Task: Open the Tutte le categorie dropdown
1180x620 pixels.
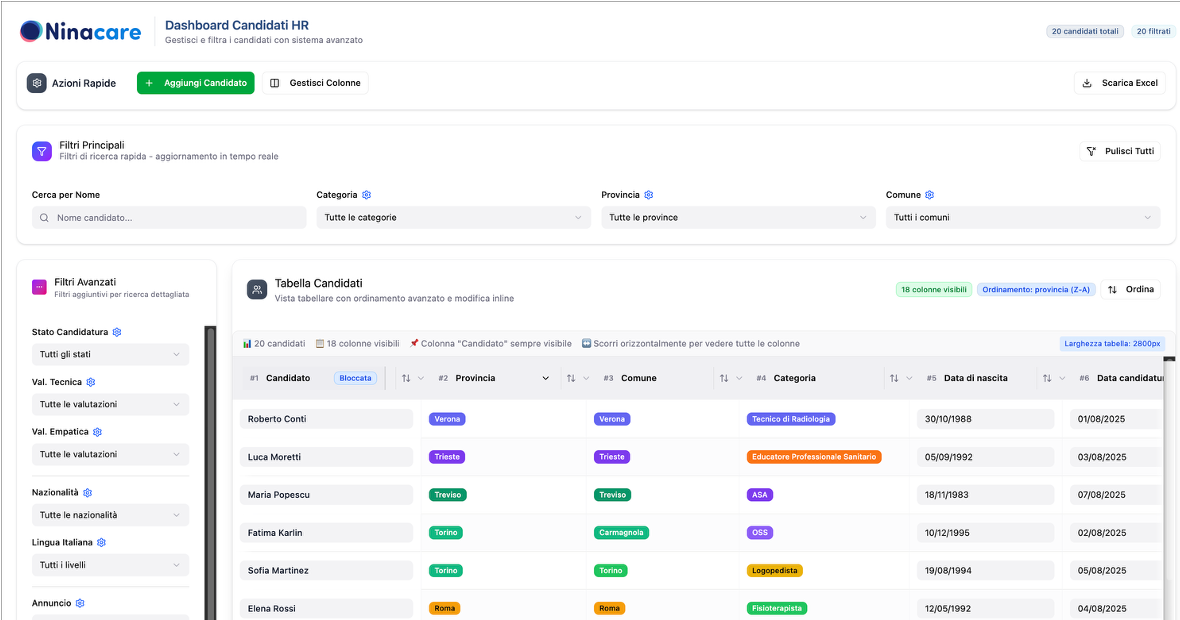Action: (x=453, y=217)
